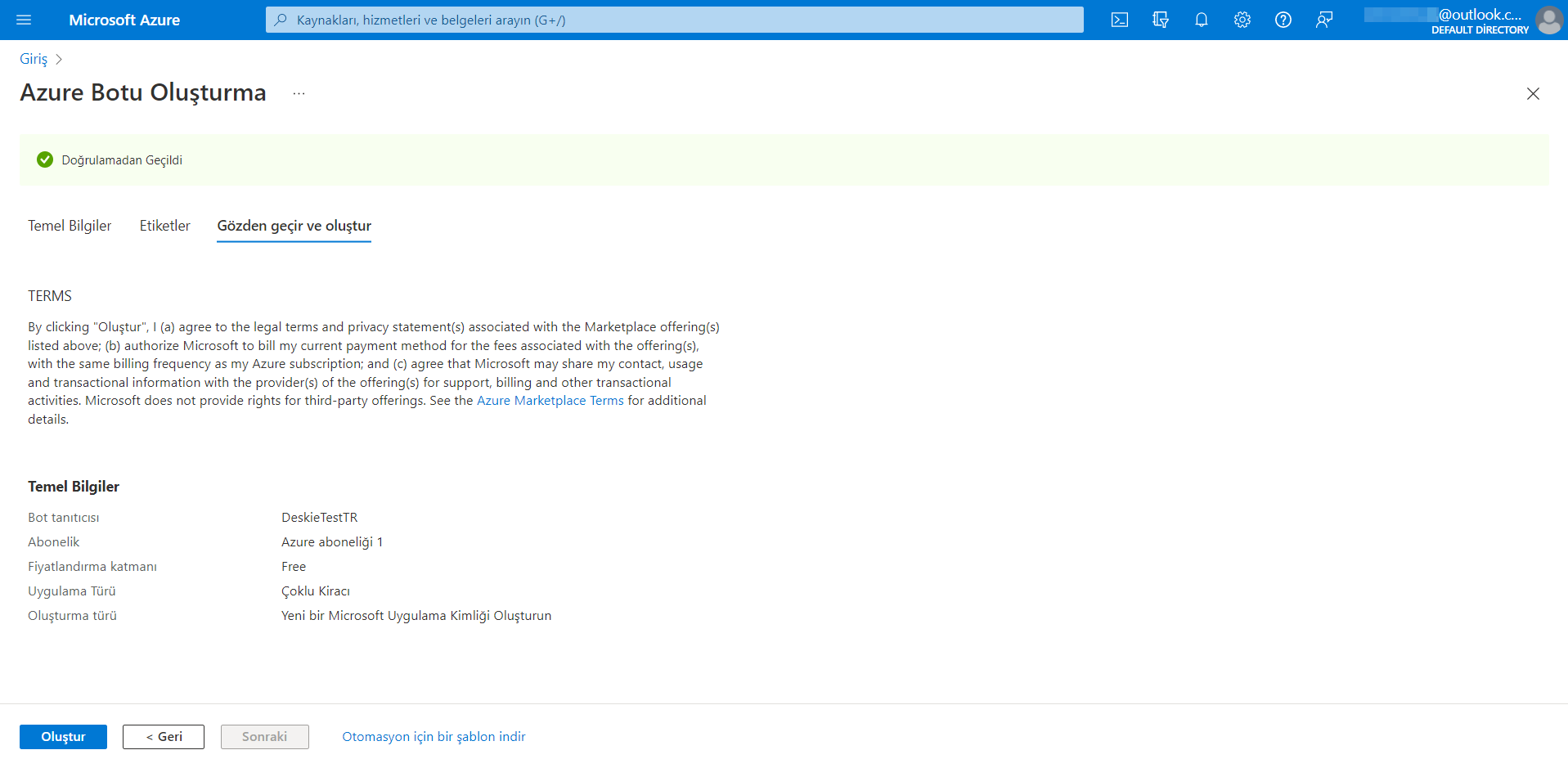
Task: Switch to the Etiketler tab
Action: (164, 226)
